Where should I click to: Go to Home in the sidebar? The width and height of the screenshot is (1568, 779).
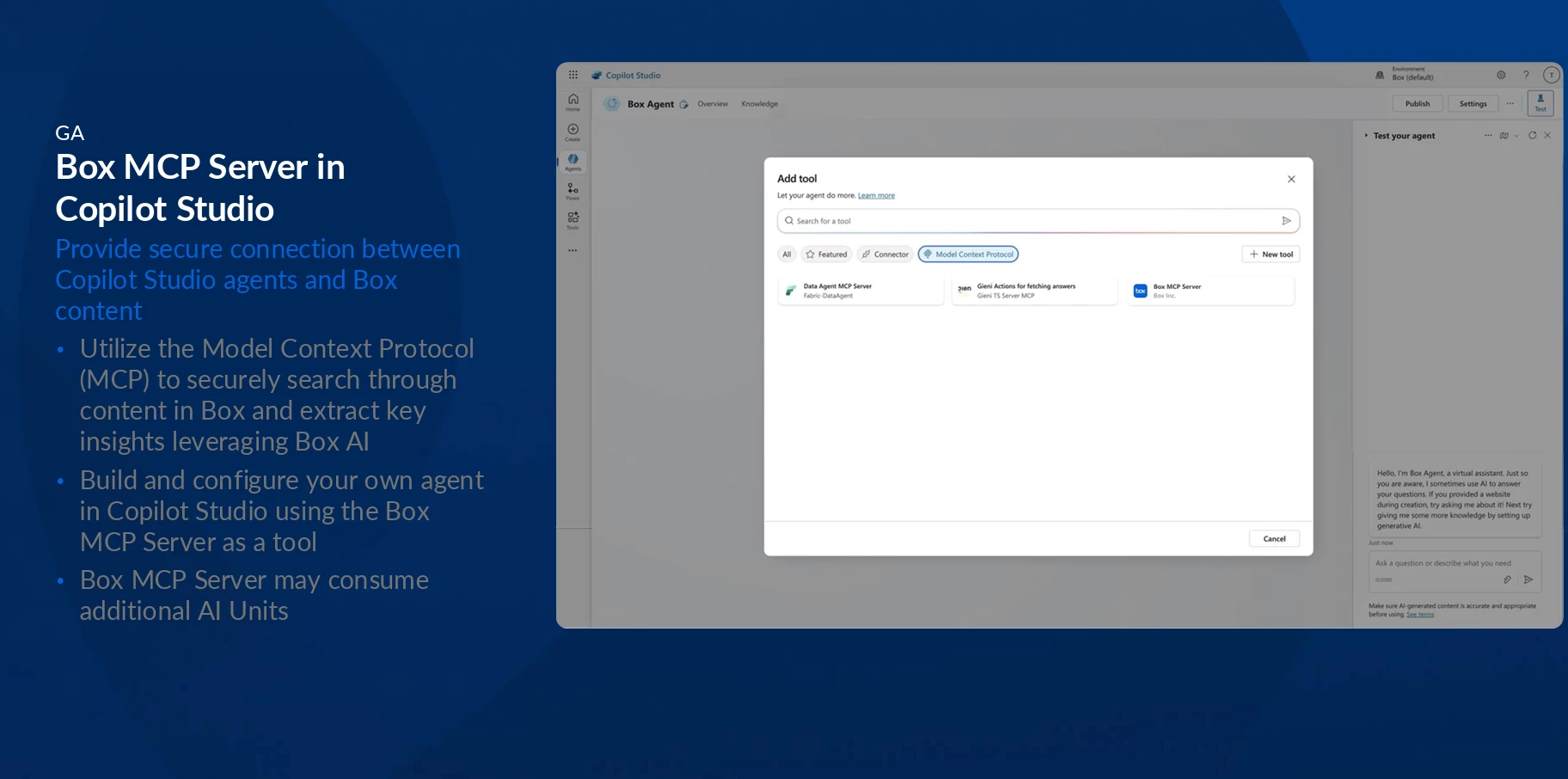[573, 102]
